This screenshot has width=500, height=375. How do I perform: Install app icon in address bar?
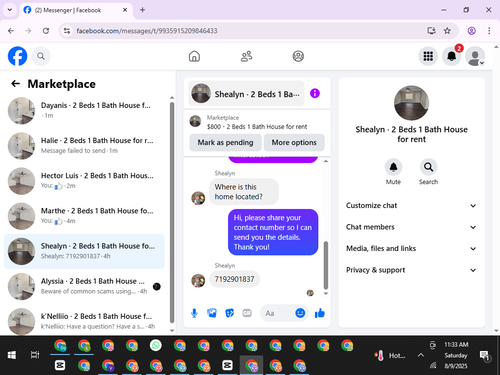(x=432, y=31)
